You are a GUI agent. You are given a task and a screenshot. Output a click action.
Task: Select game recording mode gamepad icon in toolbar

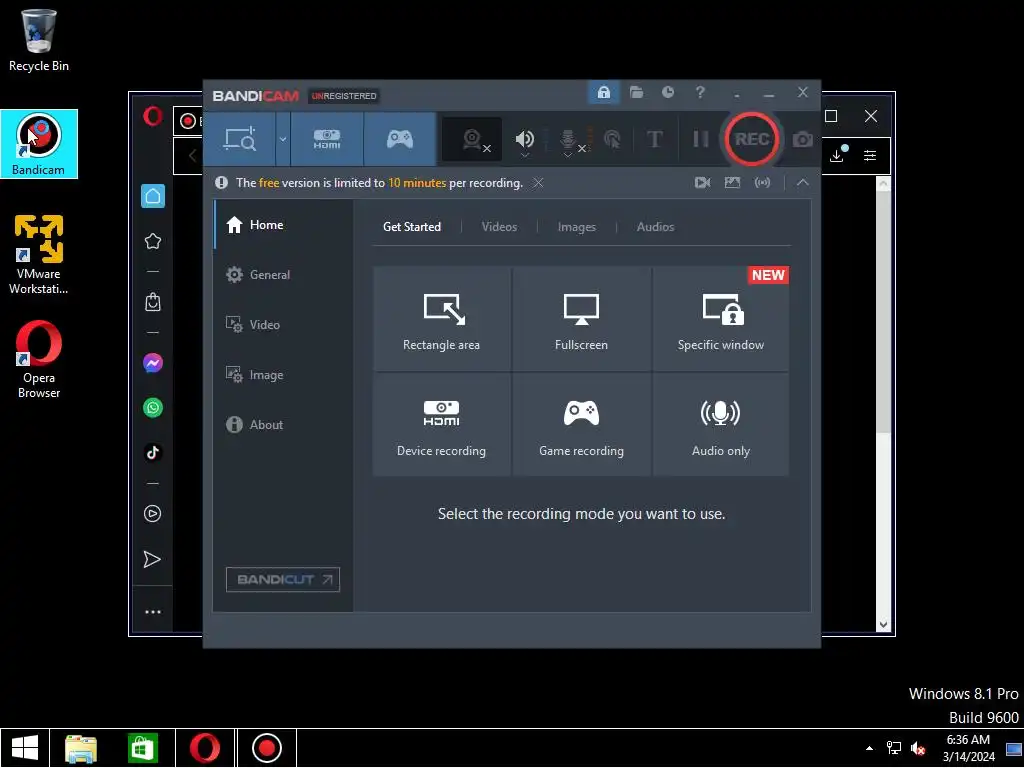(x=400, y=139)
